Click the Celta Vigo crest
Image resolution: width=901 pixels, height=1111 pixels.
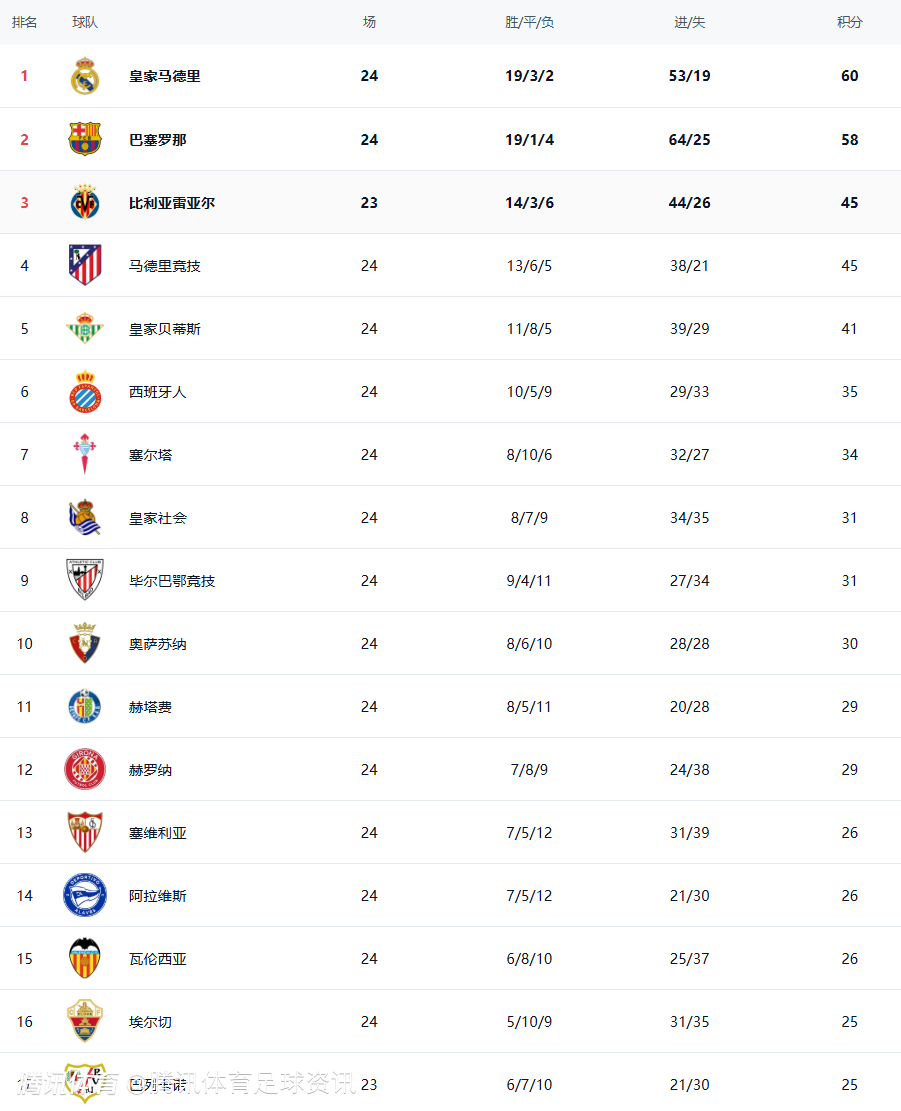(x=85, y=454)
